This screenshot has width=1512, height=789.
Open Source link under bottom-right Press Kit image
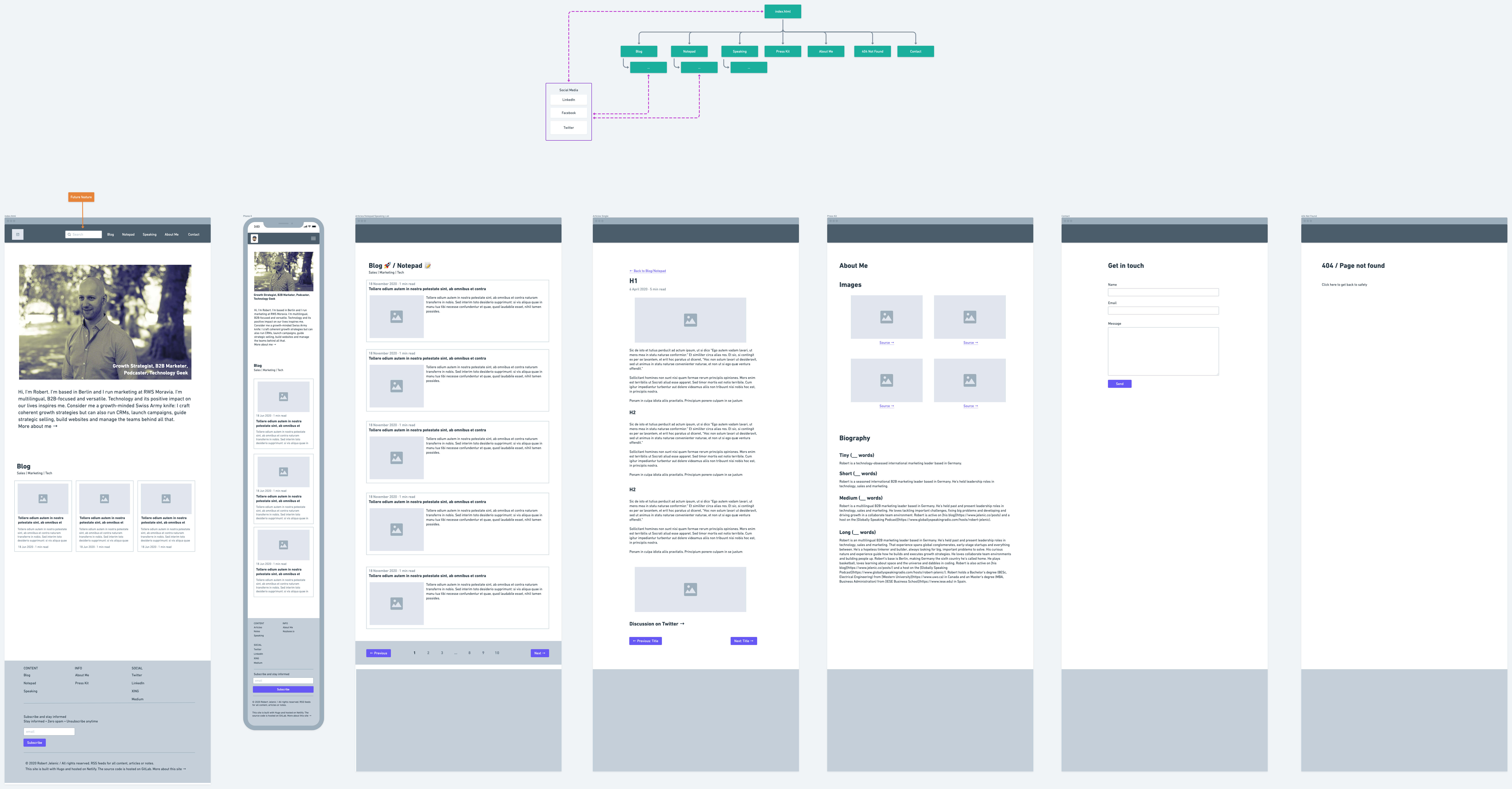[970, 406]
